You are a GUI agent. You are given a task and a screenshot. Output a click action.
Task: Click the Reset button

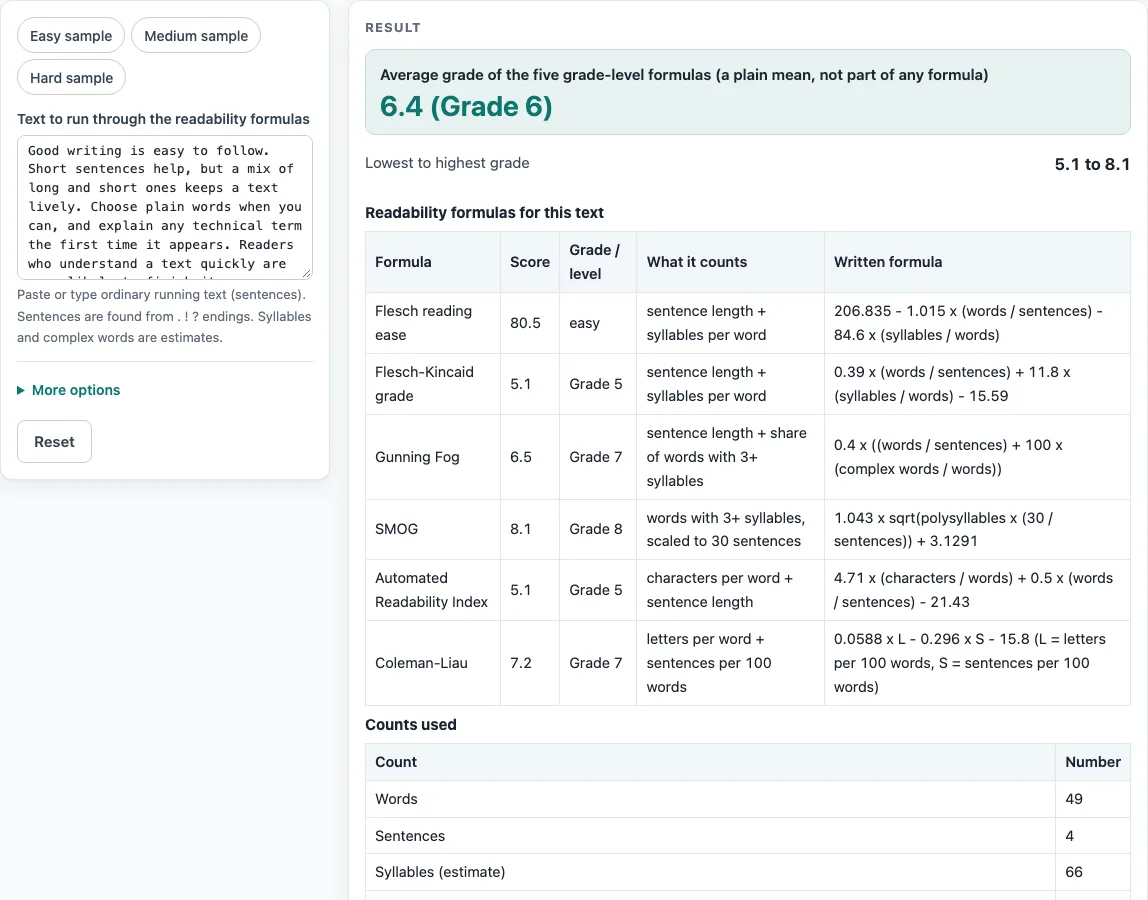pyautogui.click(x=54, y=442)
